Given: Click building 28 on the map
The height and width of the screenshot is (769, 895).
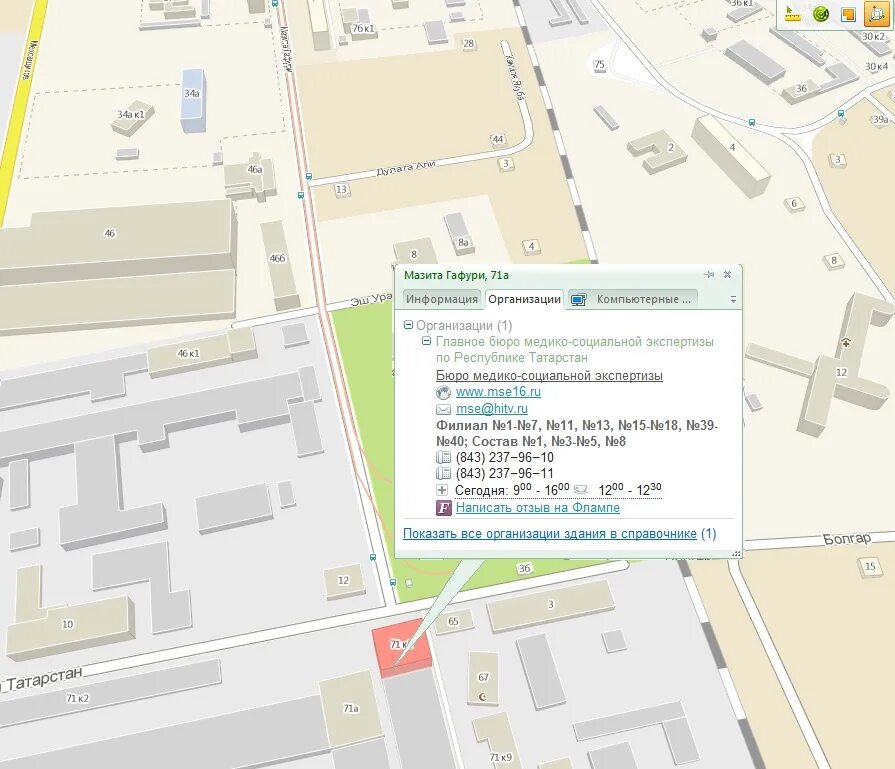Looking at the screenshot, I should (468, 43).
